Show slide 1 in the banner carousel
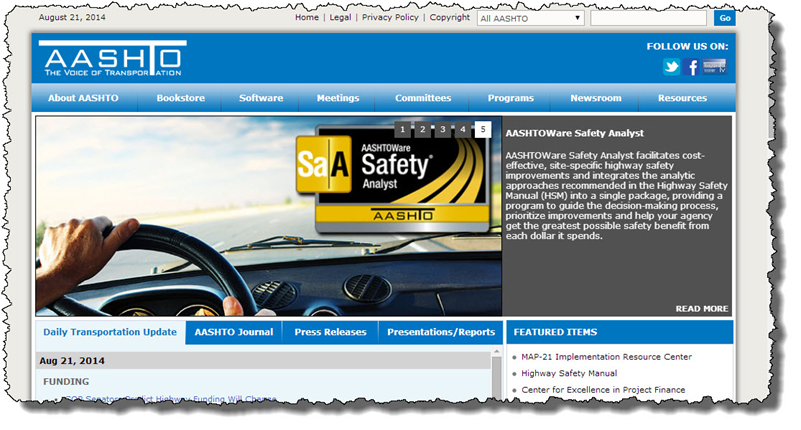This screenshot has width=801, height=430. coord(403,130)
